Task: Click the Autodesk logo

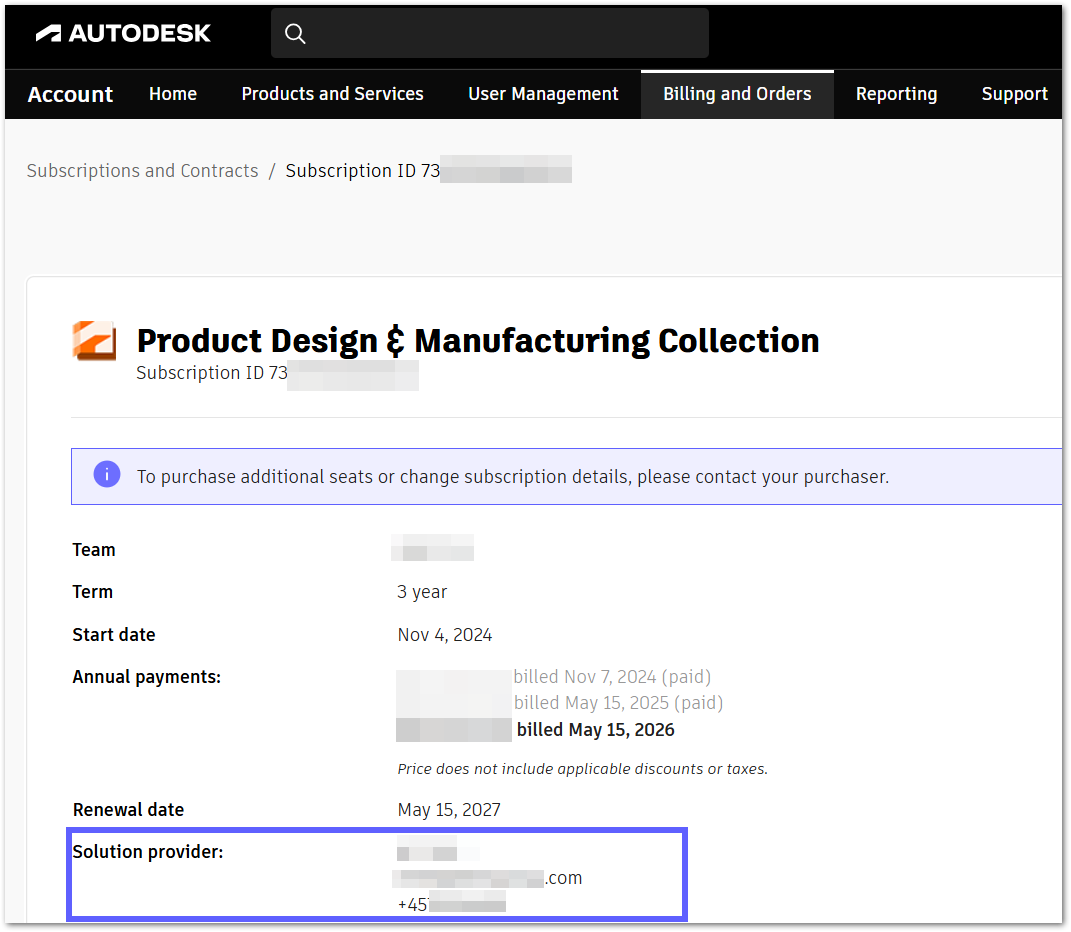Action: (122, 32)
